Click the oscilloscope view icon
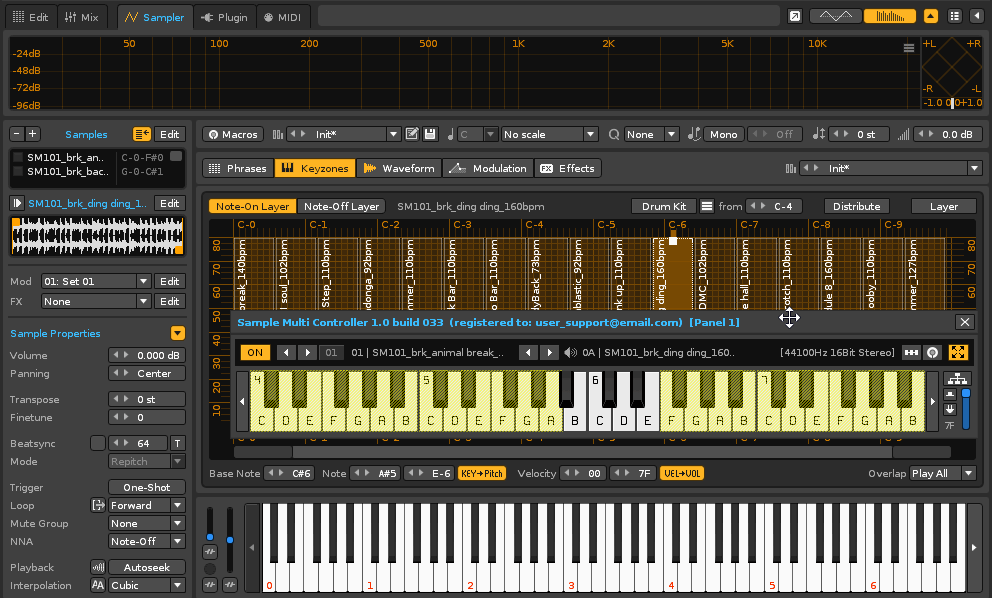The image size is (992, 598). point(835,16)
